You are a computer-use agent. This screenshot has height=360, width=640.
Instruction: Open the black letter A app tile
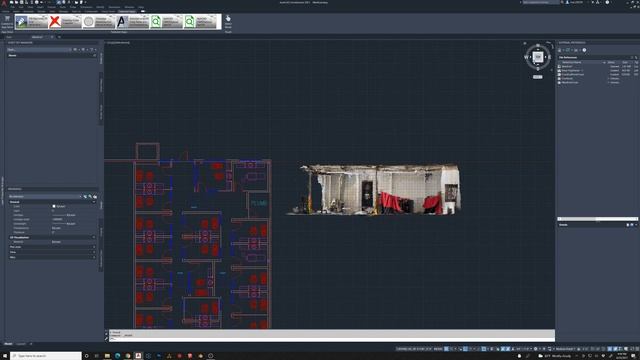pyautogui.click(x=132, y=22)
